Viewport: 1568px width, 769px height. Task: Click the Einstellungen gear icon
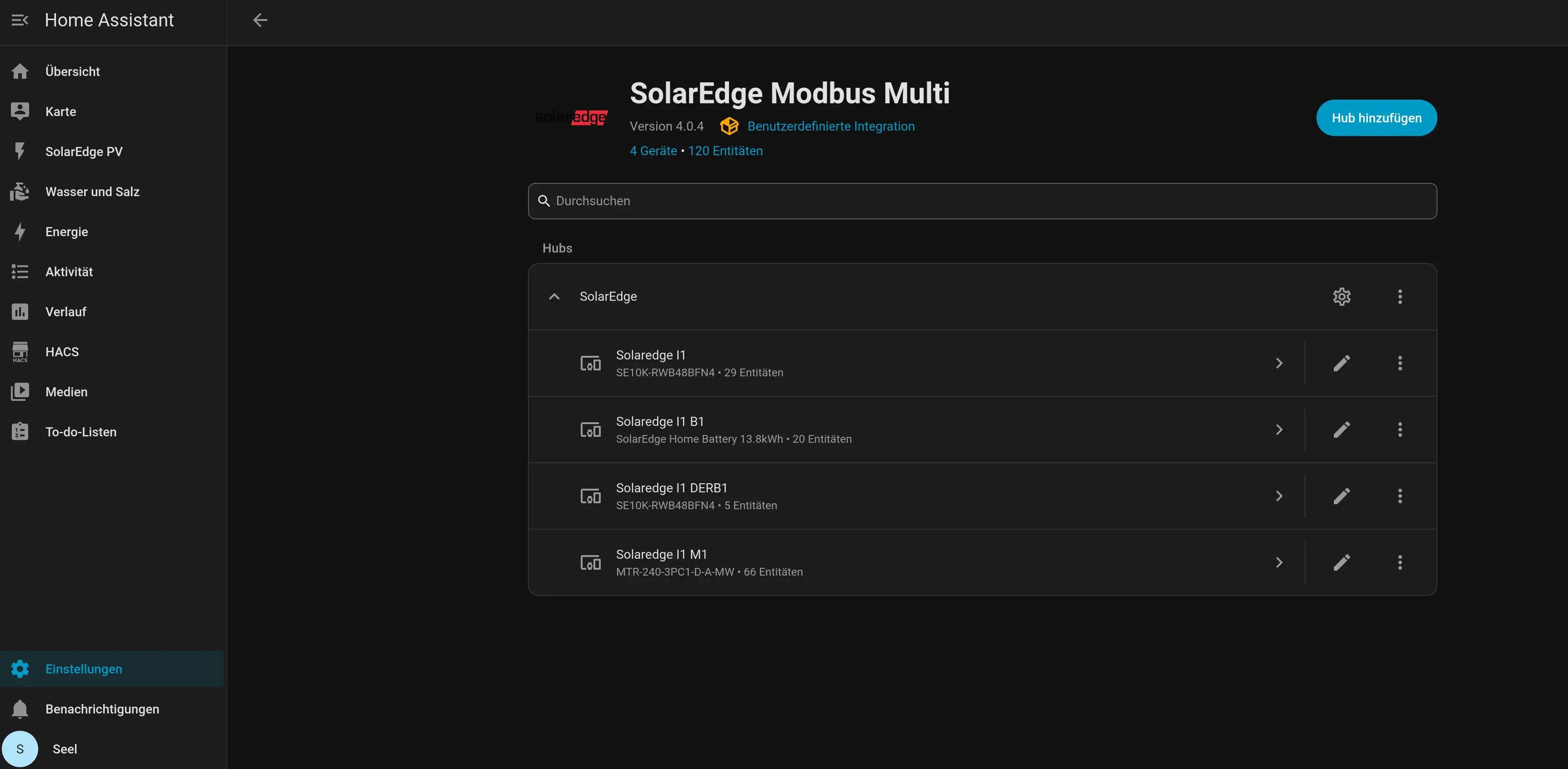(x=20, y=668)
